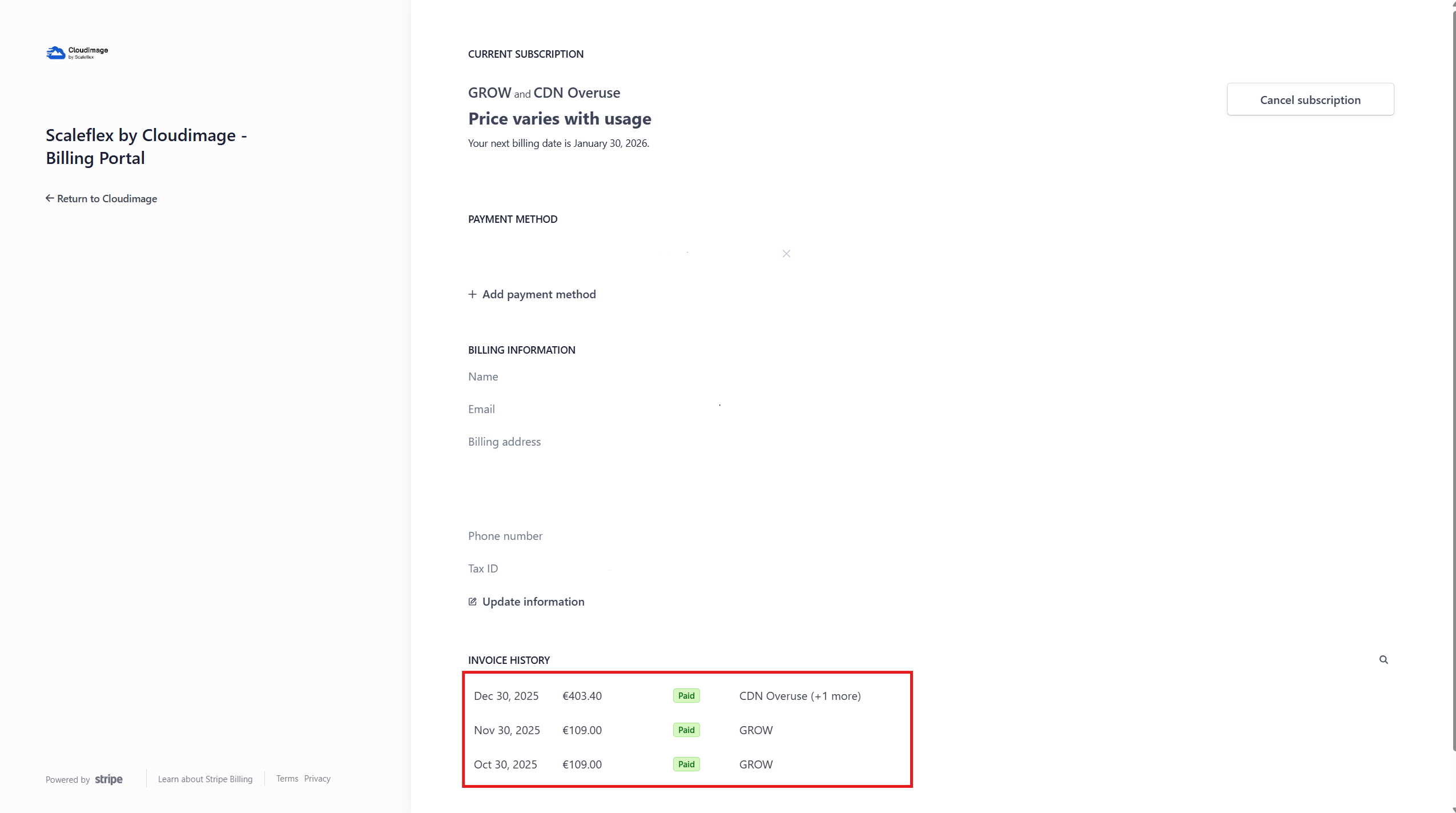Click the back arrow to Cloudimage
The image size is (1456, 813).
[x=50, y=198]
